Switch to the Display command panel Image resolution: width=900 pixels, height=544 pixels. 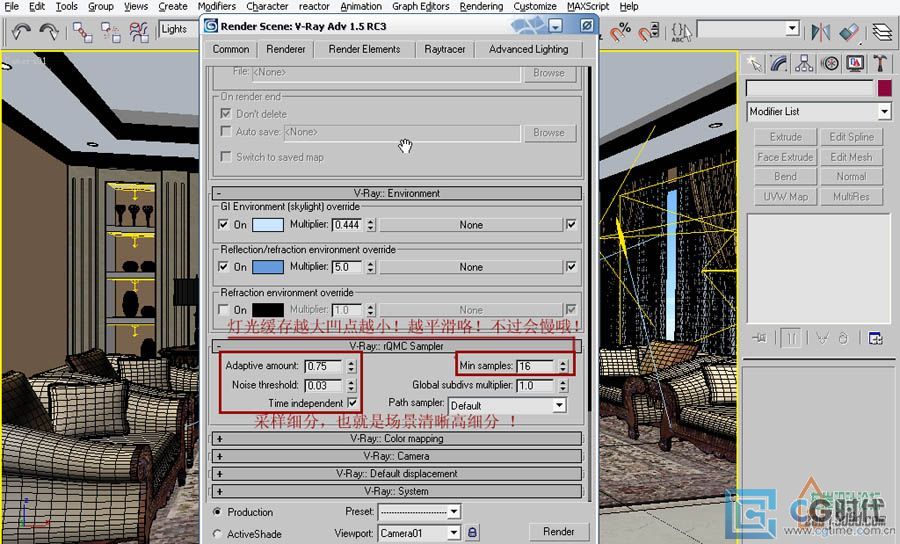855,63
